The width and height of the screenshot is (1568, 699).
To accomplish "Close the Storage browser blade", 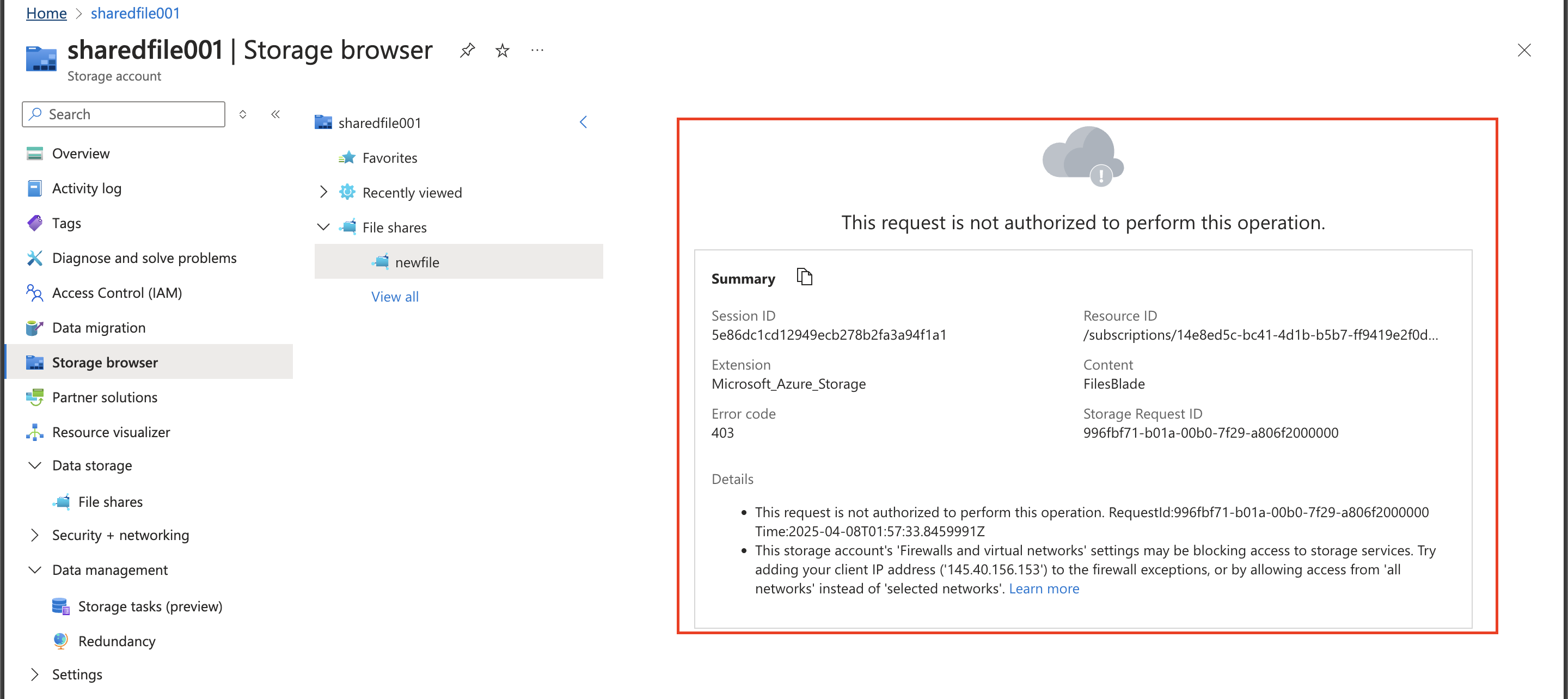I will coord(1523,50).
